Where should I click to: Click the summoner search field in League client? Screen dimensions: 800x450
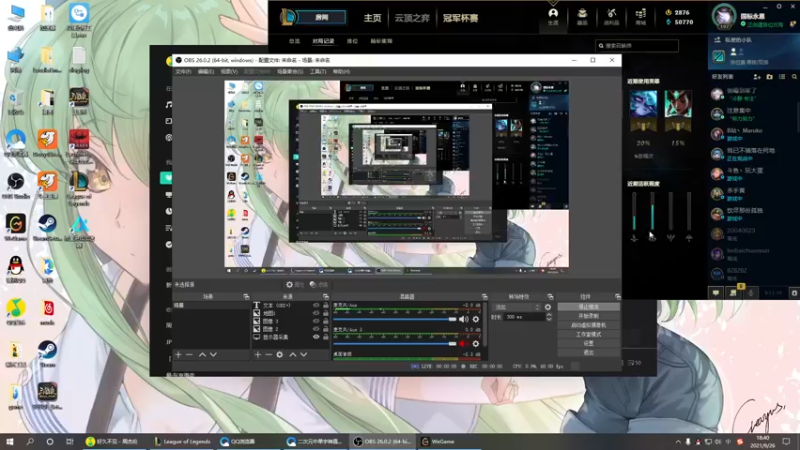637,46
